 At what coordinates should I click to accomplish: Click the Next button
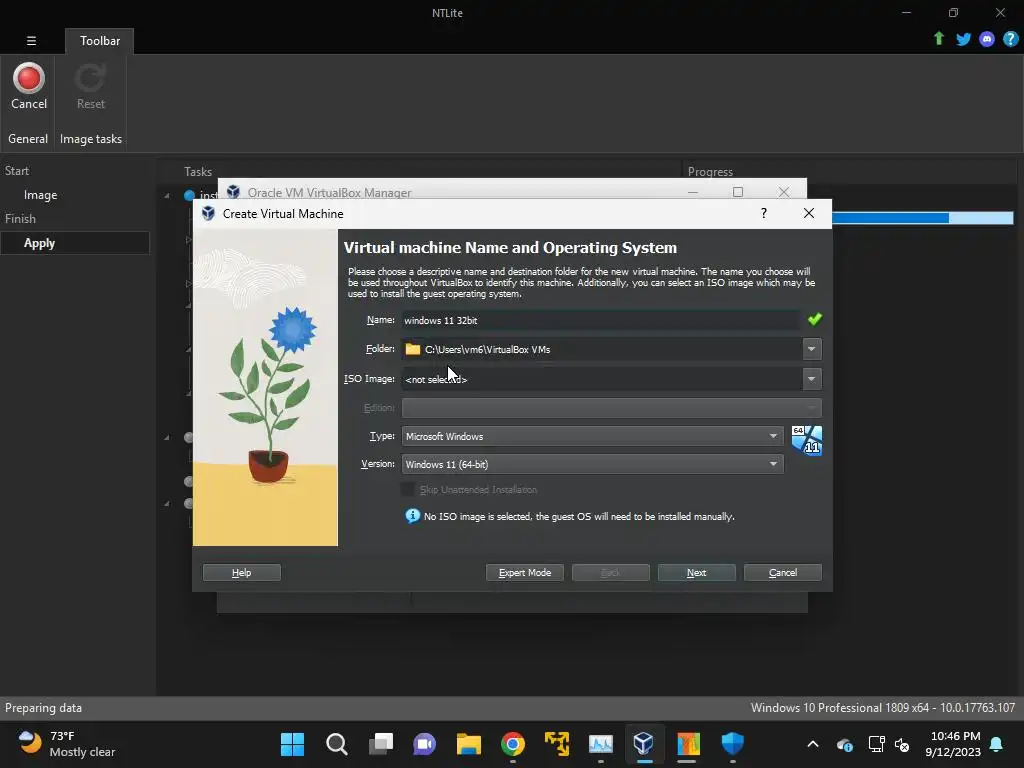tap(696, 573)
